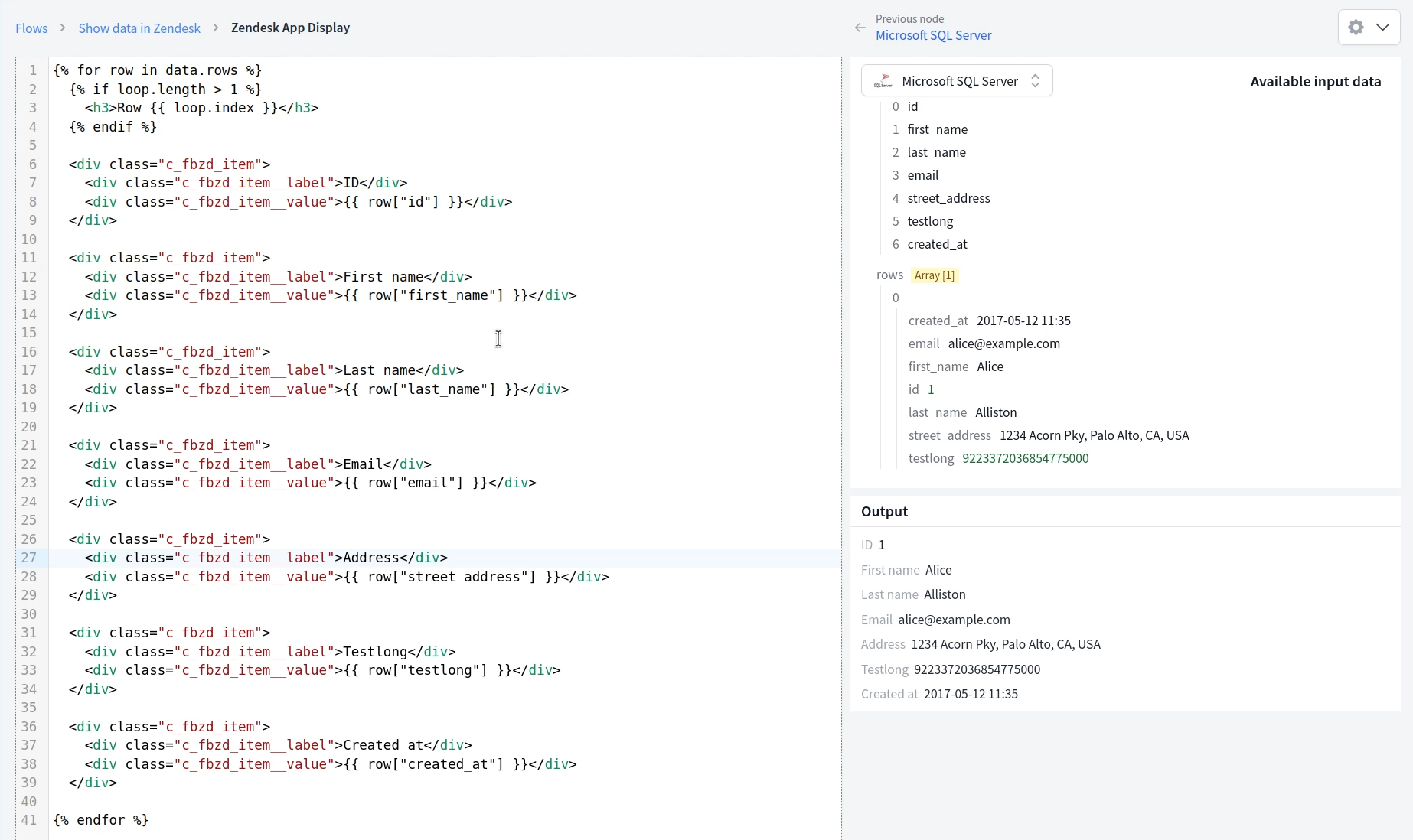
Task: Select the Zendesk App Display breadcrumb
Action: 290,28
